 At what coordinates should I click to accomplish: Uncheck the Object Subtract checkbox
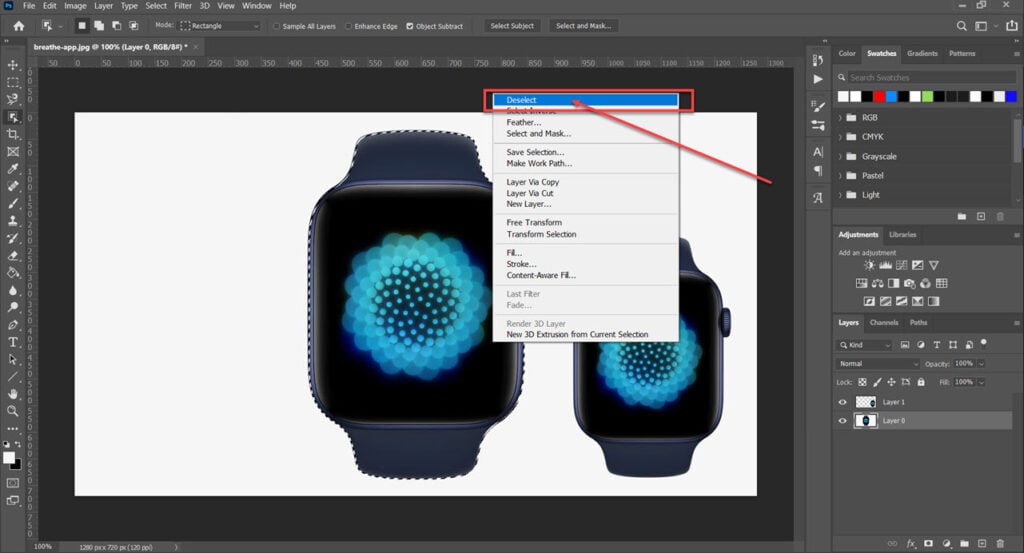(x=410, y=26)
